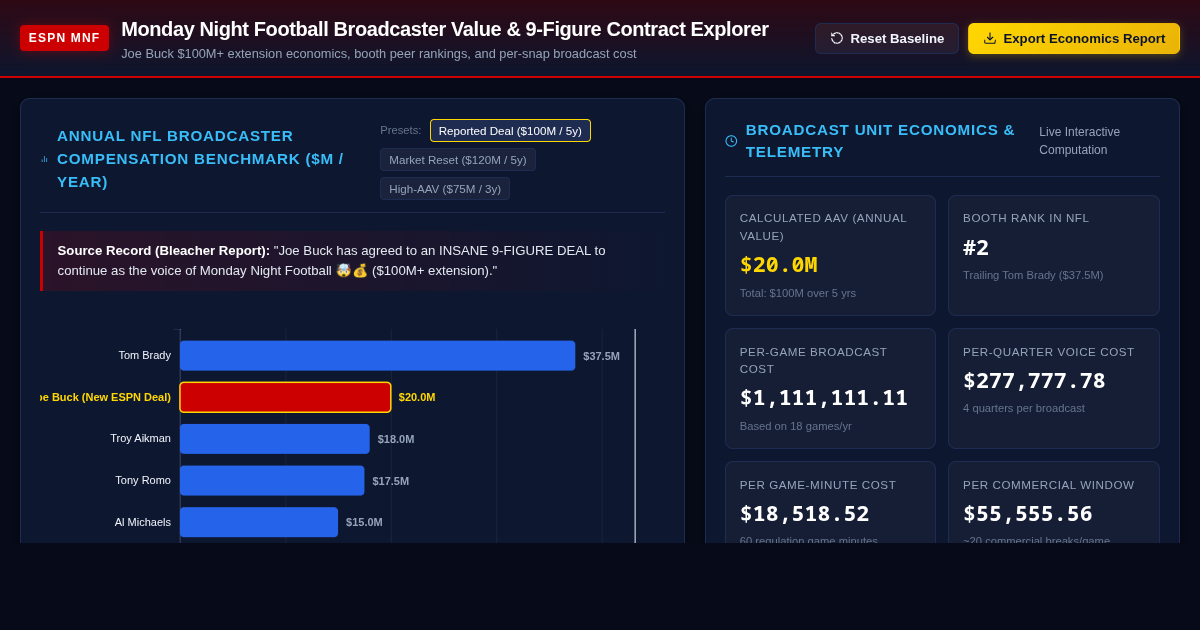Click the Tony Romo bar in chart

(272, 481)
